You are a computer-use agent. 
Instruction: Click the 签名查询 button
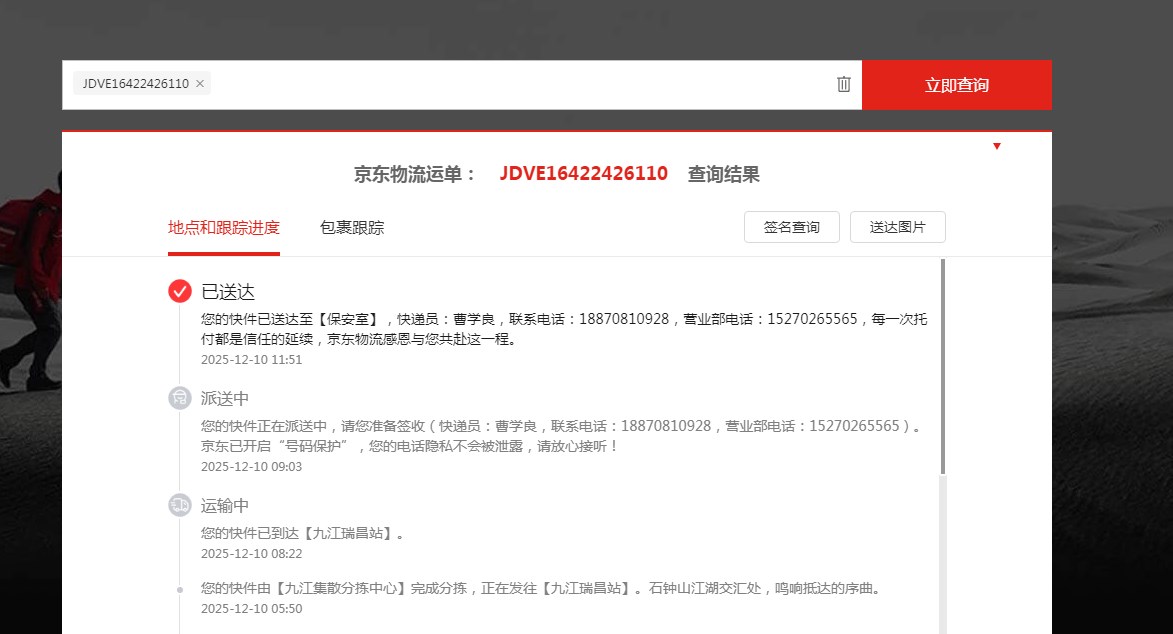[x=791, y=228]
